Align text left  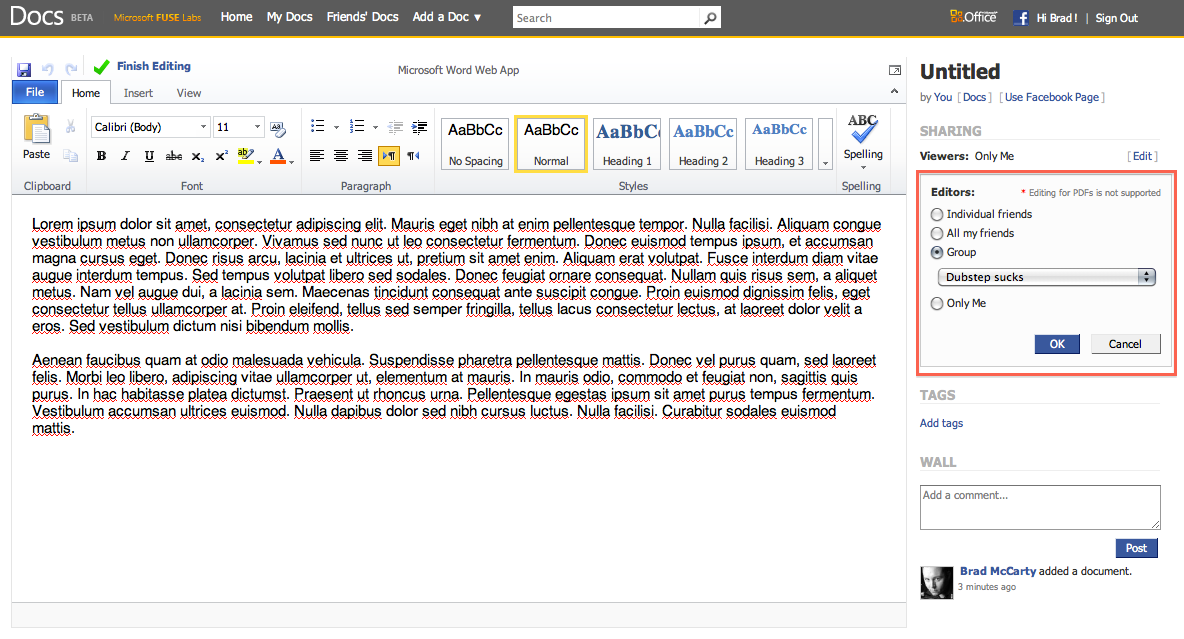pos(317,156)
